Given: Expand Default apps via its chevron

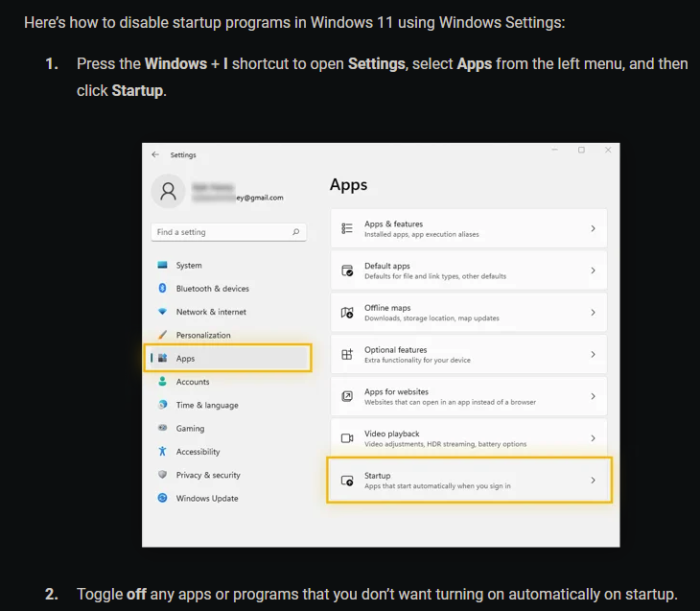Looking at the screenshot, I should tap(593, 270).
